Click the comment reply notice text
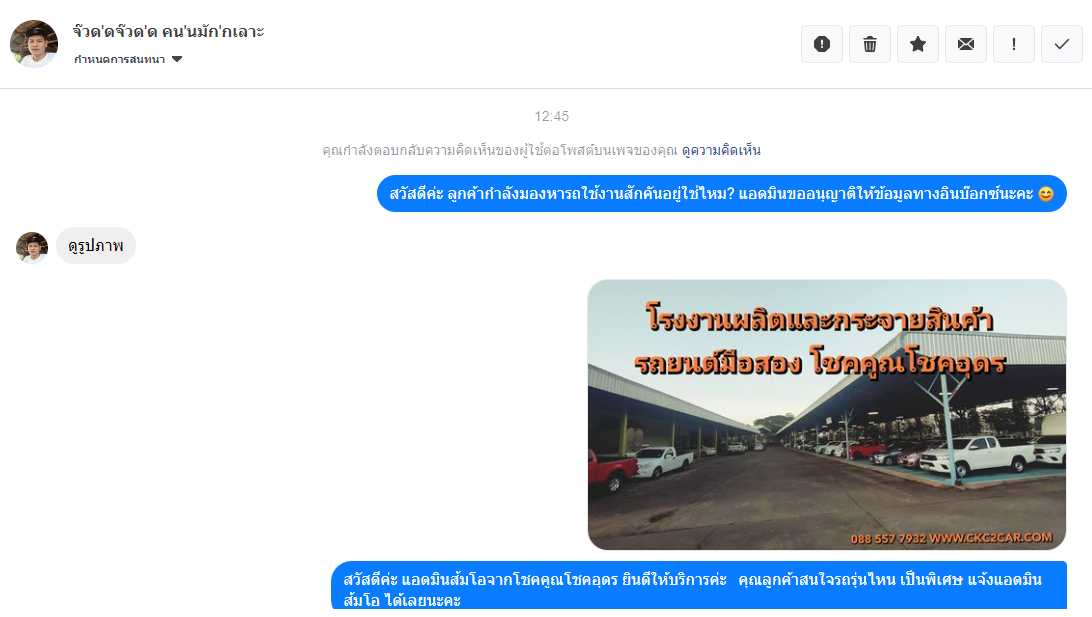Screen dimensions: 1092x617 pos(499,150)
